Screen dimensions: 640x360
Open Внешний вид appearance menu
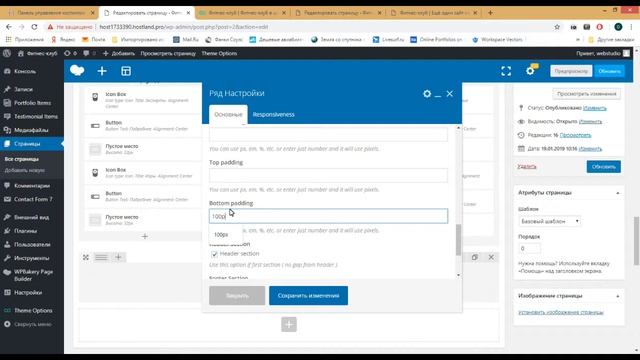click(x=31, y=217)
